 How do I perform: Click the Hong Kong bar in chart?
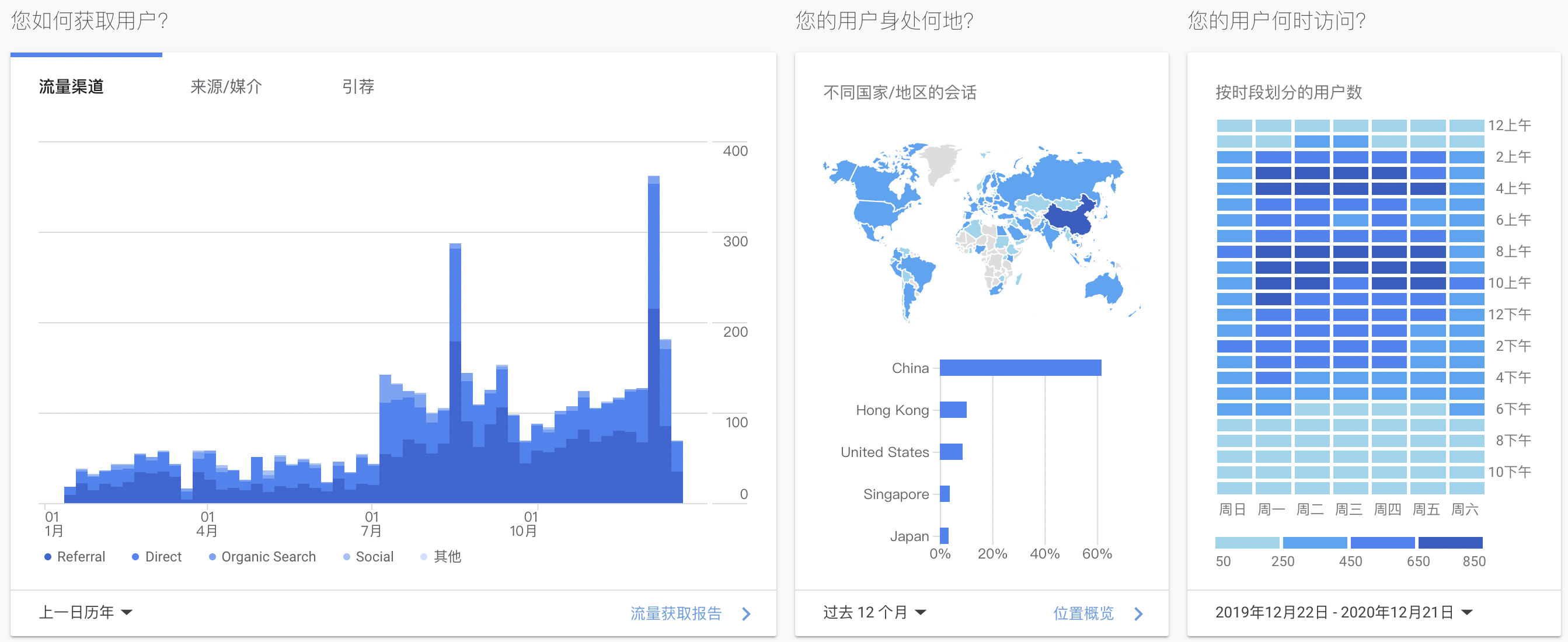point(953,410)
